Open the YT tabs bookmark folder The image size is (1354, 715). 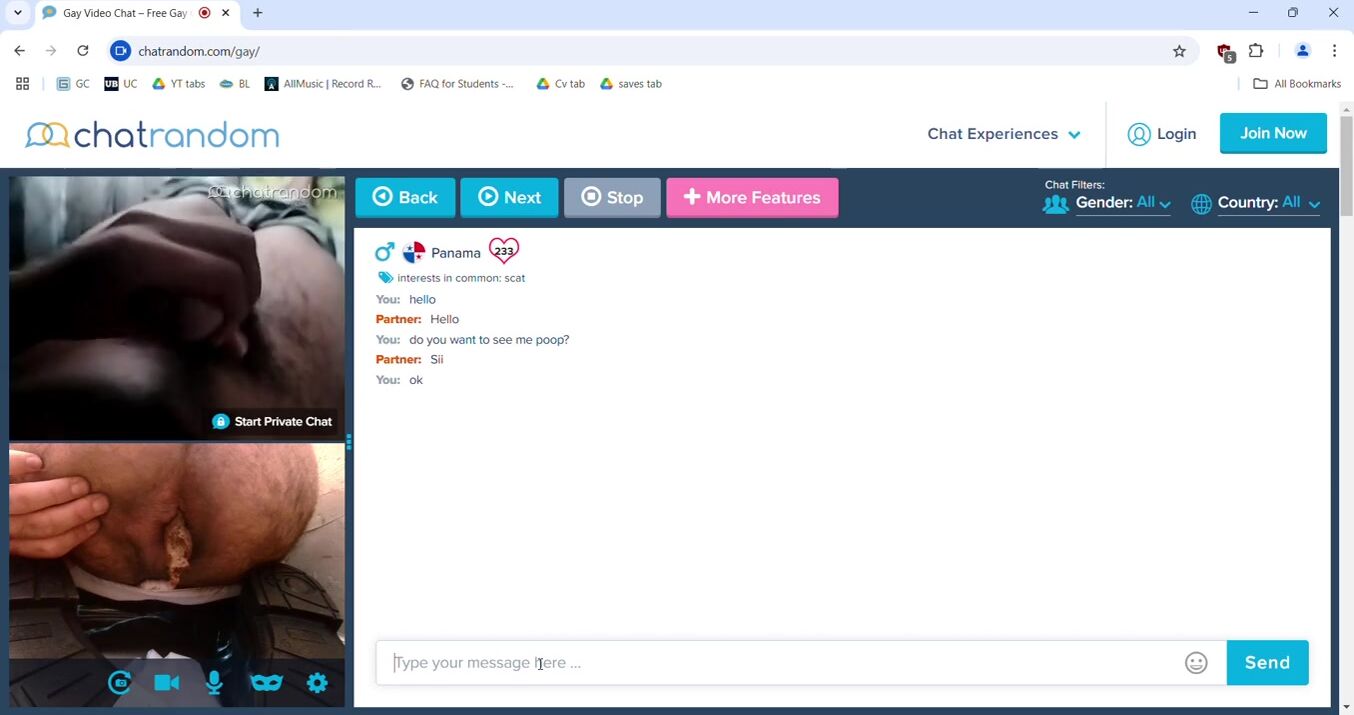(x=178, y=84)
